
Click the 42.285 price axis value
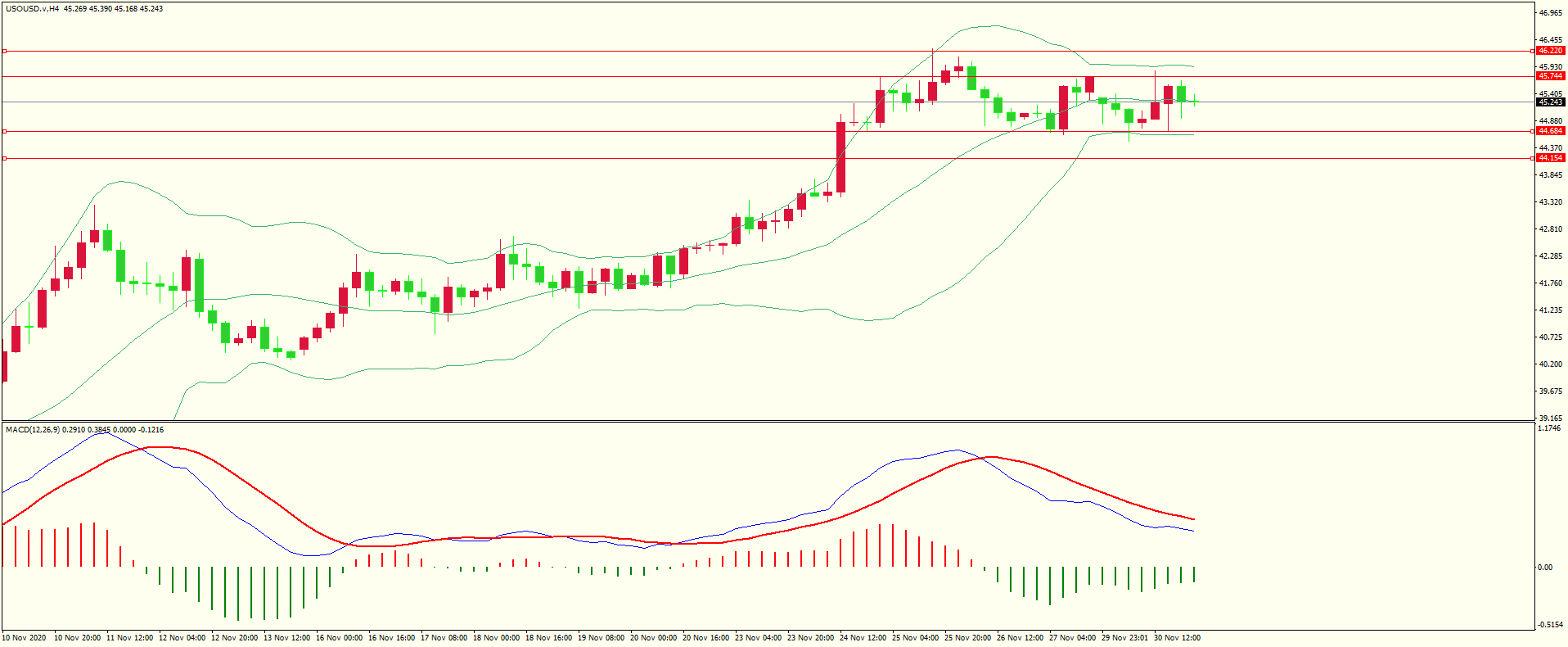point(1550,256)
